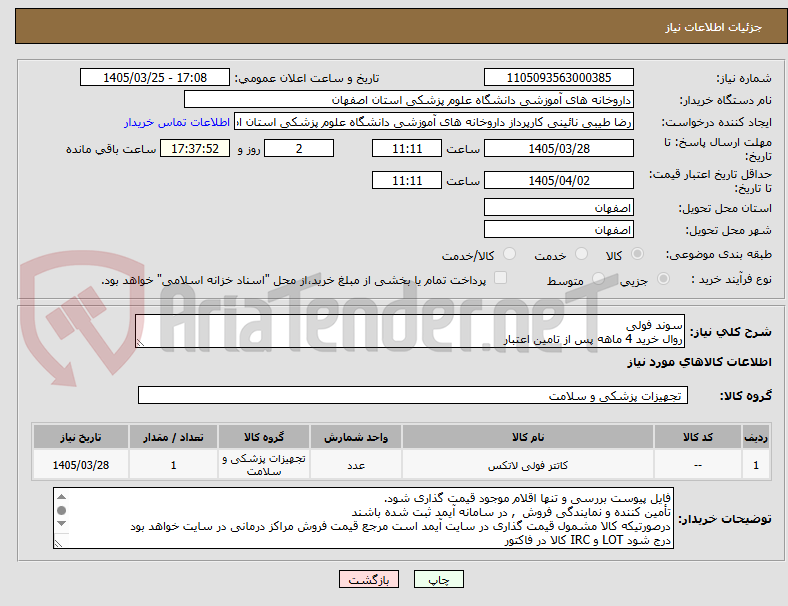Click the remaining days field showing 2

pos(299,149)
